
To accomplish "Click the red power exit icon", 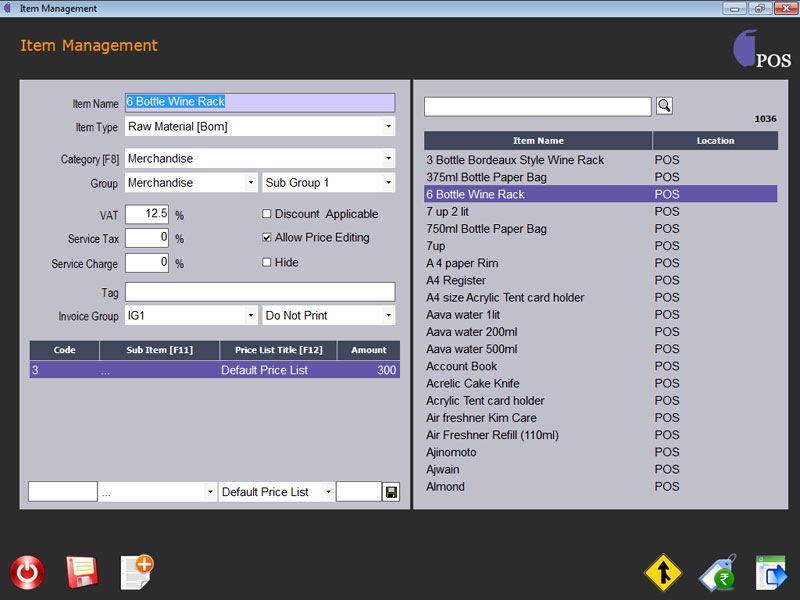I will click(28, 572).
